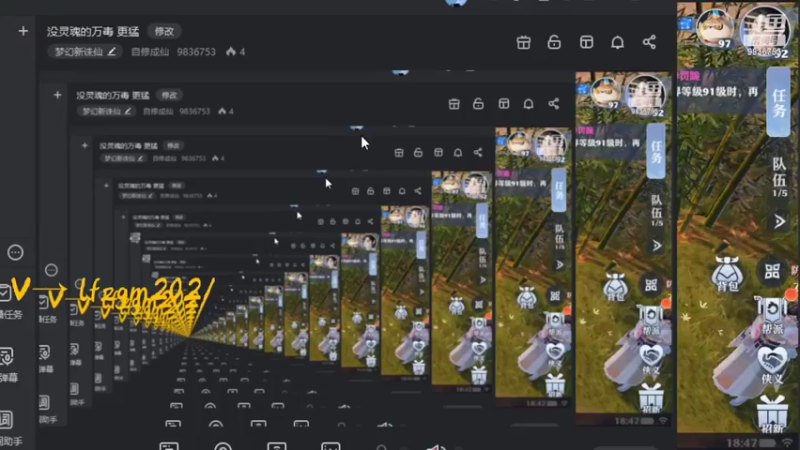Toggle the lock icon in the second nested window toolbar
Screen dimensions: 800x450
(478, 104)
